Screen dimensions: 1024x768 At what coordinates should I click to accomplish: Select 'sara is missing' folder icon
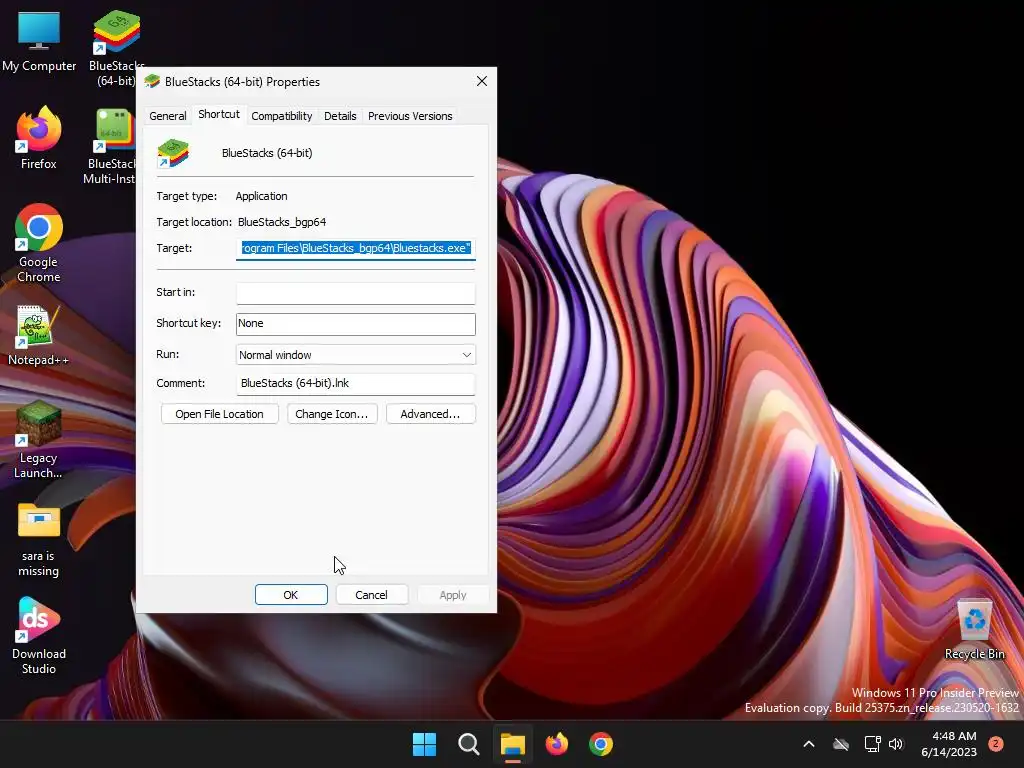pos(39,539)
